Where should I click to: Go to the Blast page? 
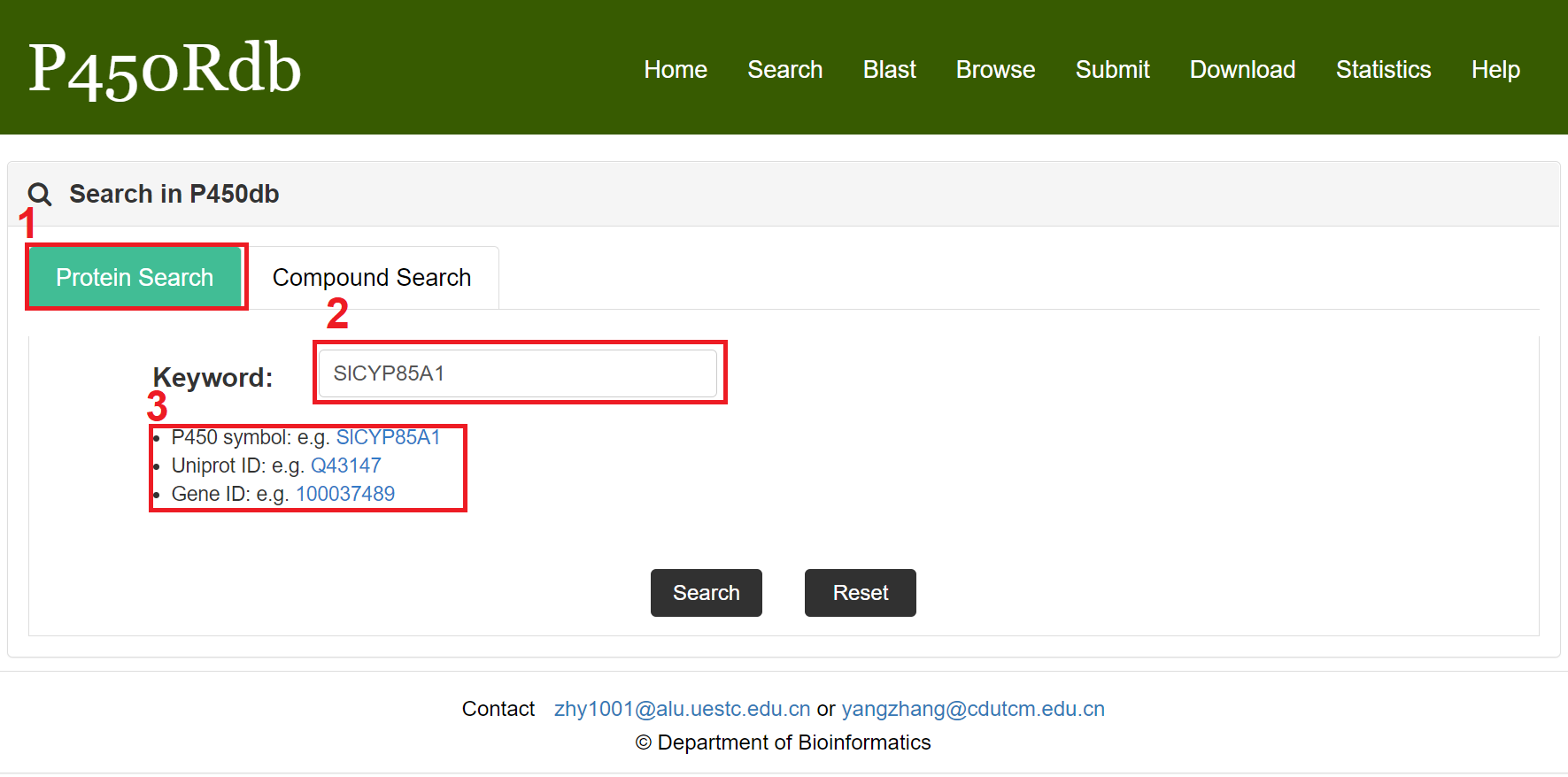[x=890, y=69]
